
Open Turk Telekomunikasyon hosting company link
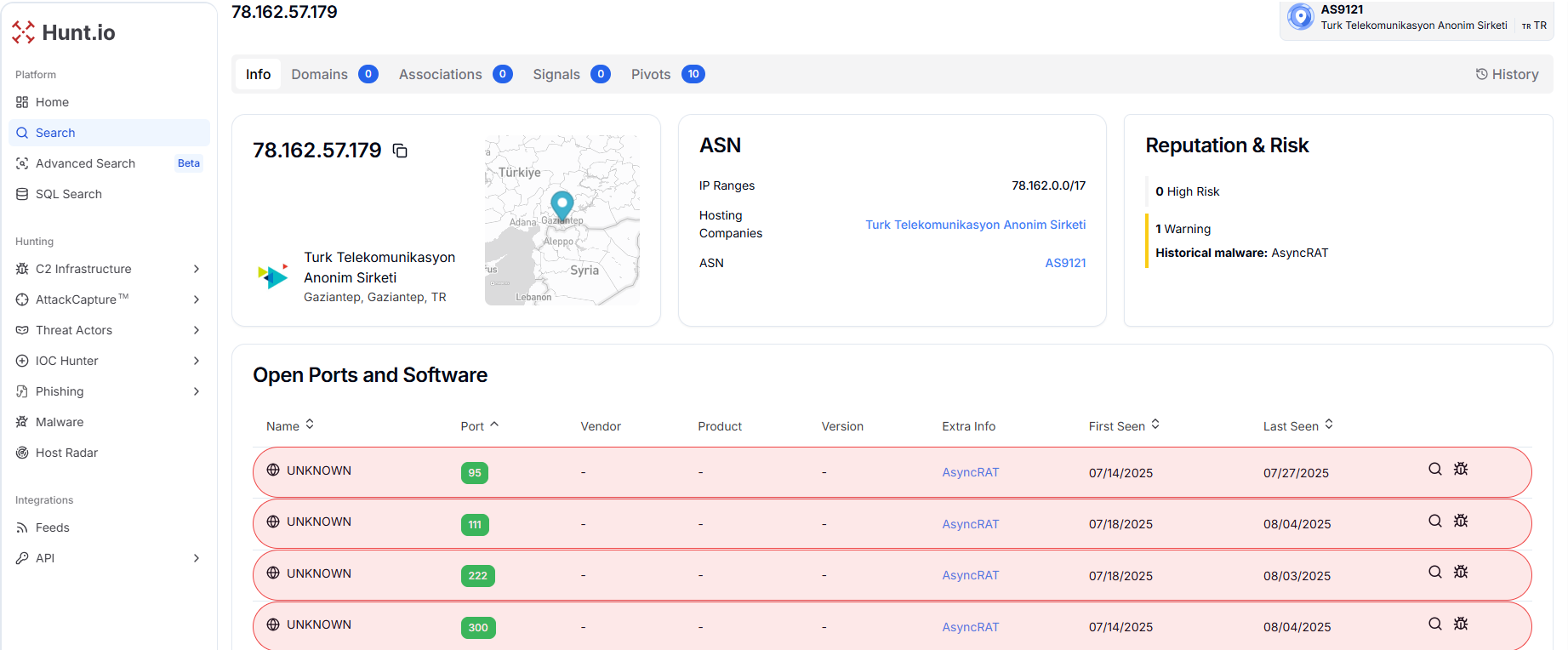click(975, 225)
